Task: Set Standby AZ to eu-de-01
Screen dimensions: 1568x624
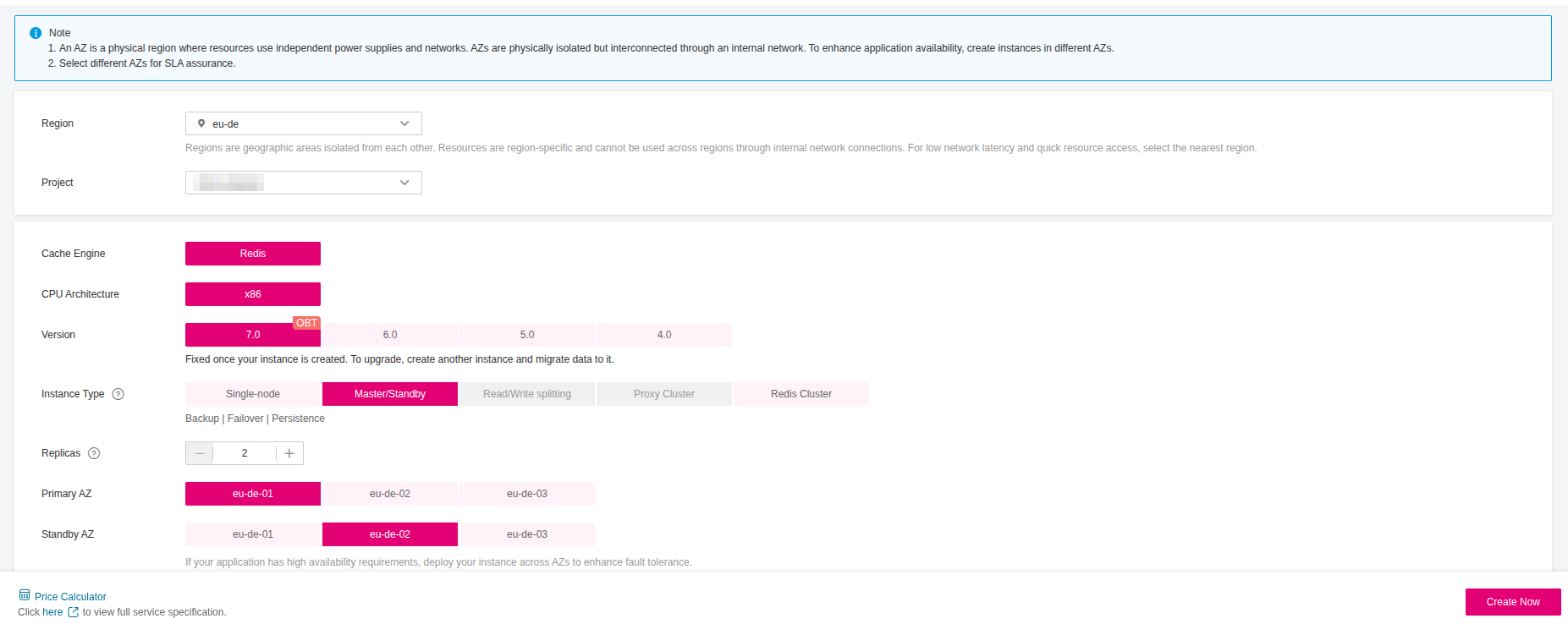Action: (x=253, y=534)
